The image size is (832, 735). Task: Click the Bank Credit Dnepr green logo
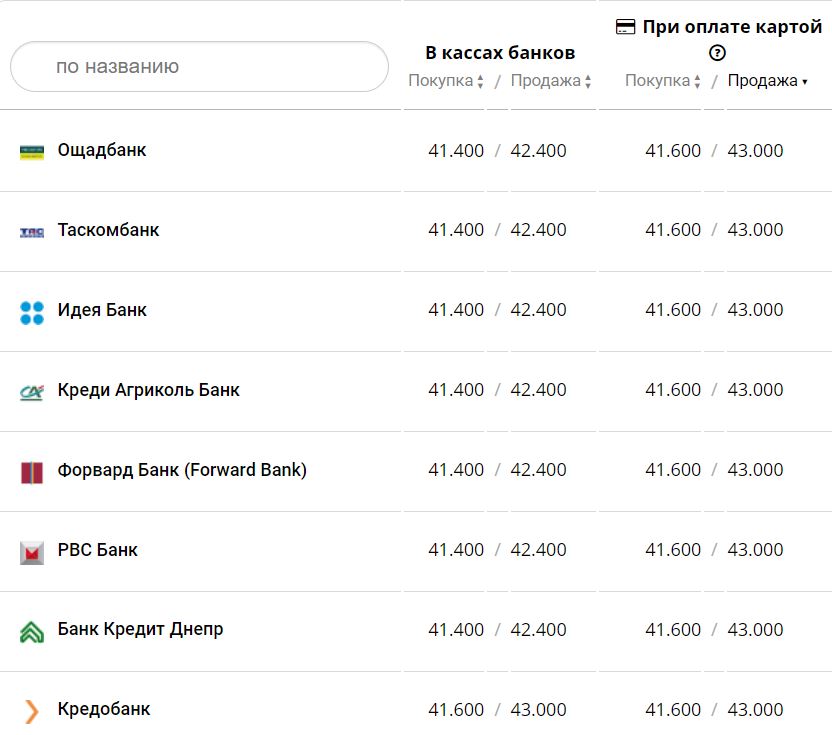click(32, 632)
